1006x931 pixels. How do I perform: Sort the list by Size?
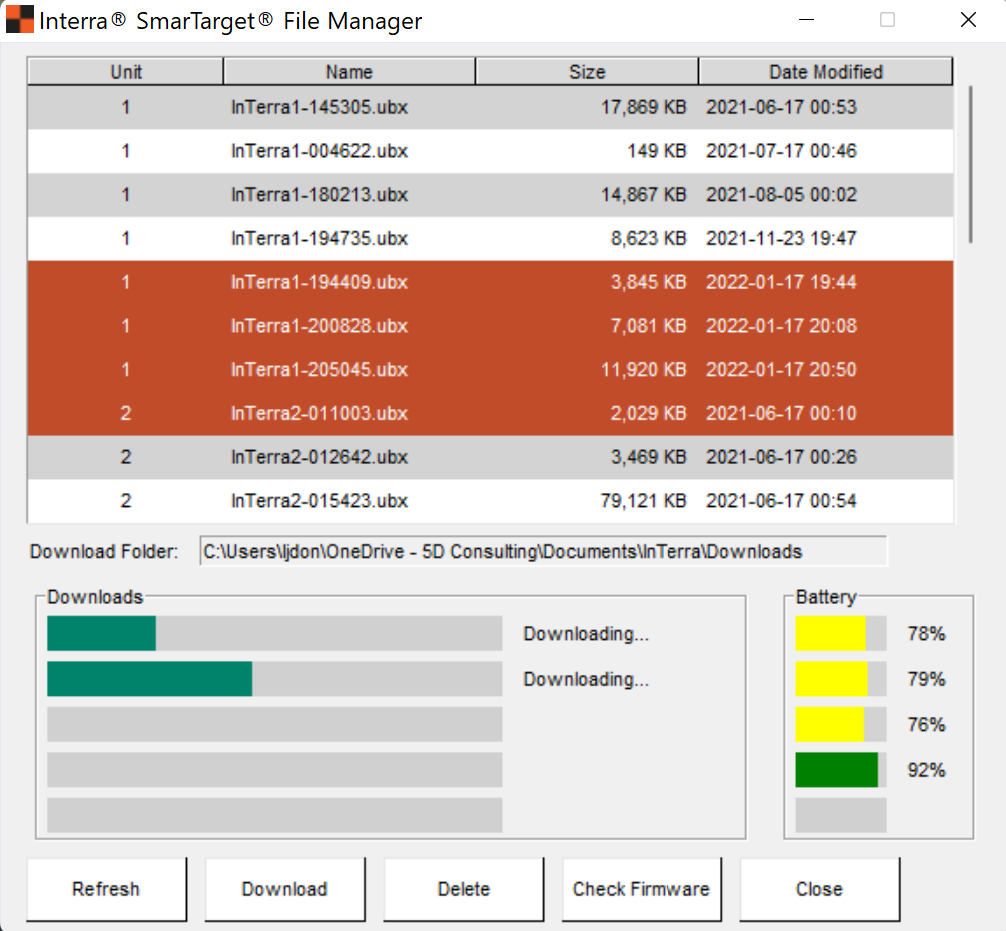point(587,71)
